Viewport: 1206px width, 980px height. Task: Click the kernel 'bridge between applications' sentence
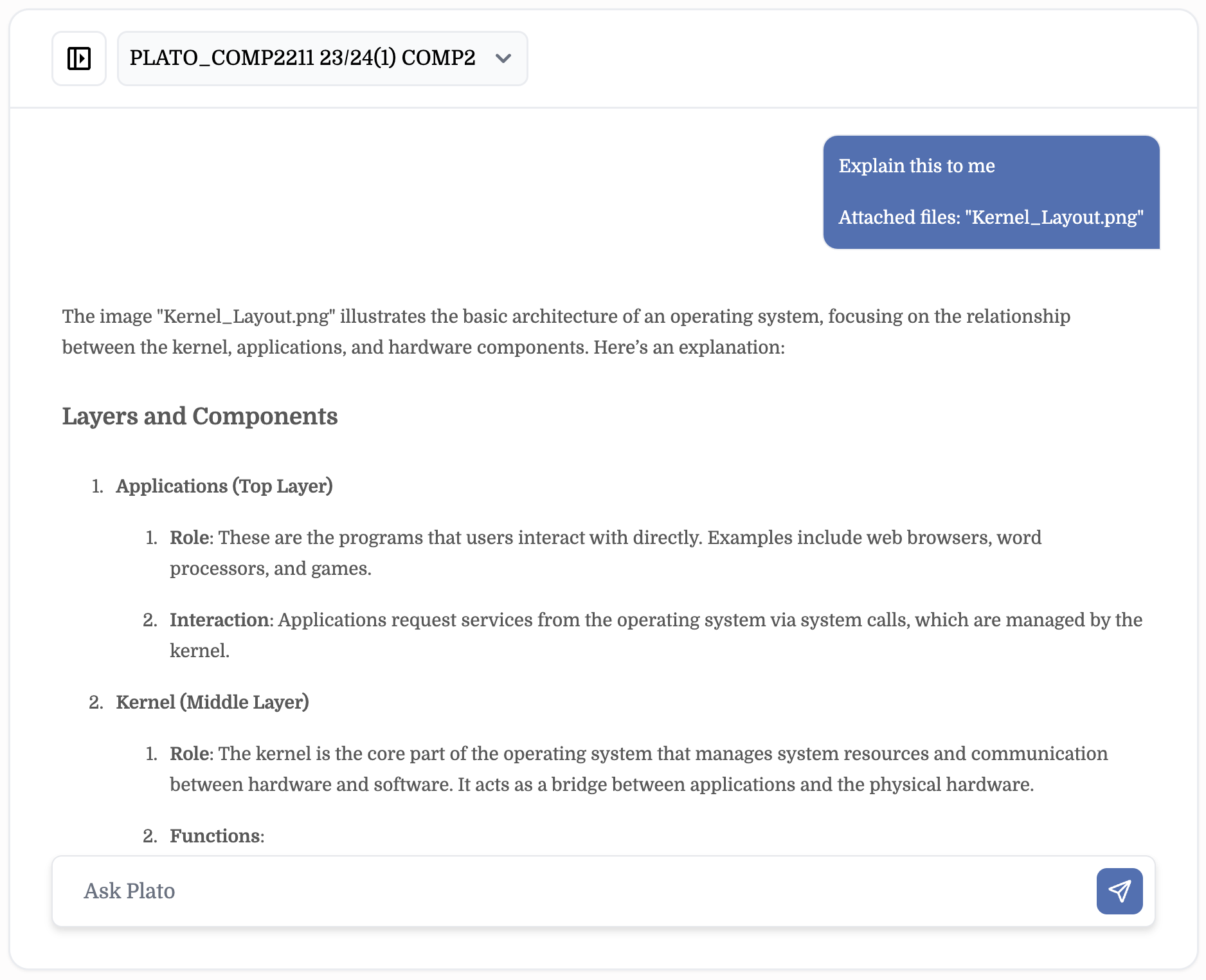click(x=746, y=785)
